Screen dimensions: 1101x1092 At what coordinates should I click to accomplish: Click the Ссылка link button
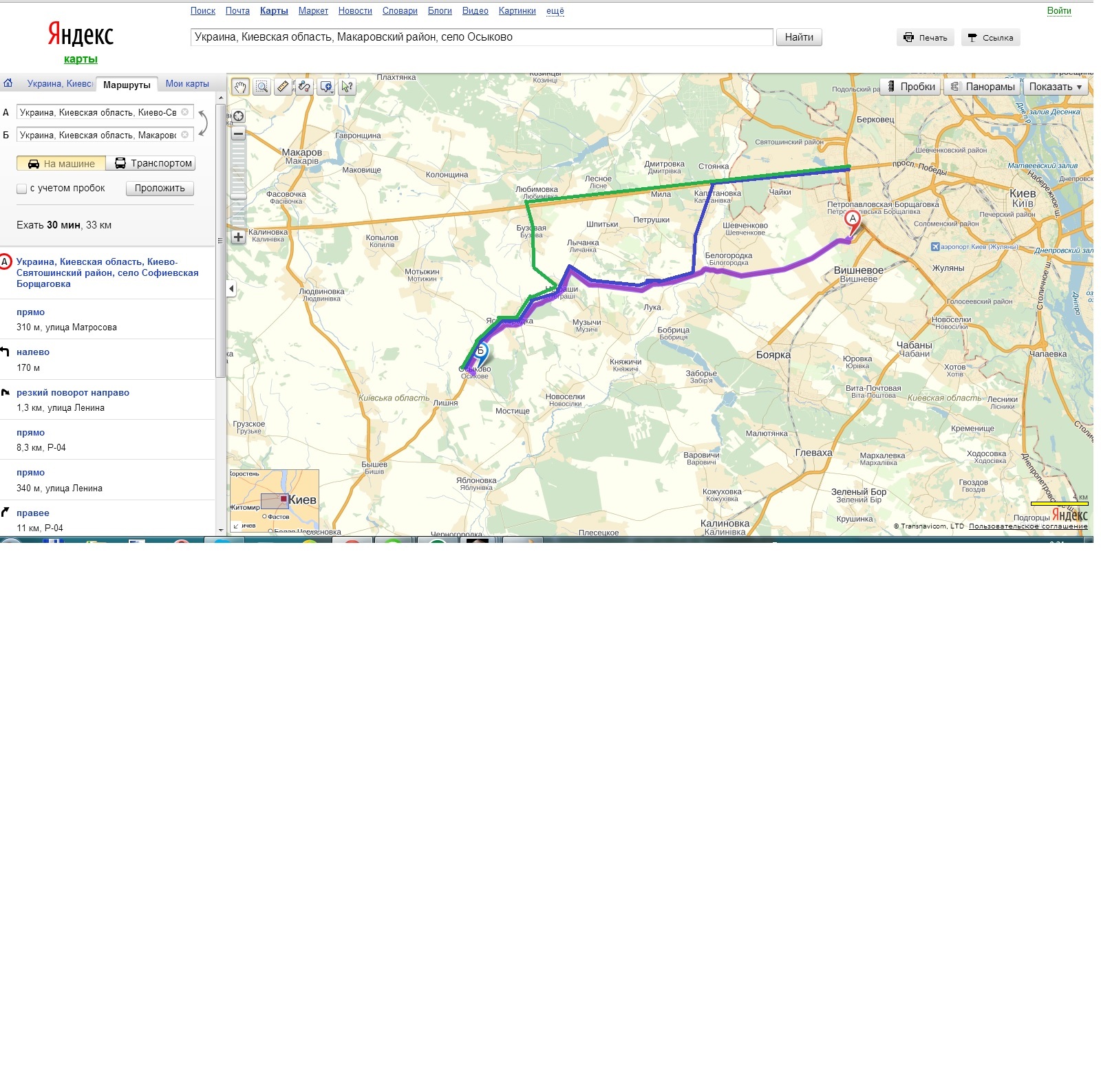pyautogui.click(x=991, y=38)
